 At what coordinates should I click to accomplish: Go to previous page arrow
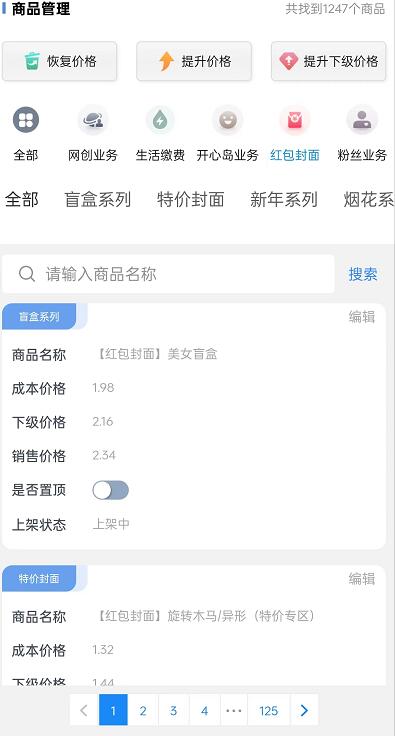click(x=84, y=711)
